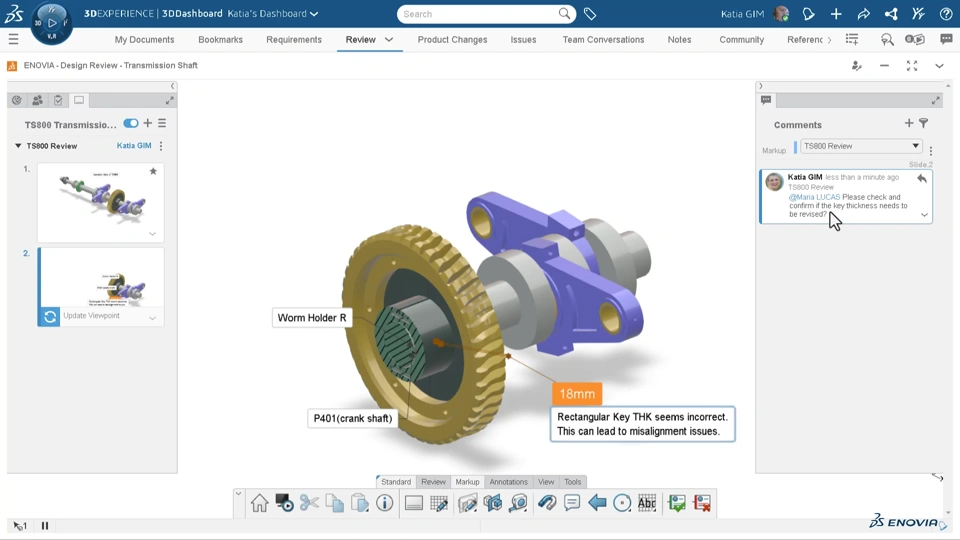Open the Review tab dropdown chevron
This screenshot has width=960, height=540.
tap(389, 39)
